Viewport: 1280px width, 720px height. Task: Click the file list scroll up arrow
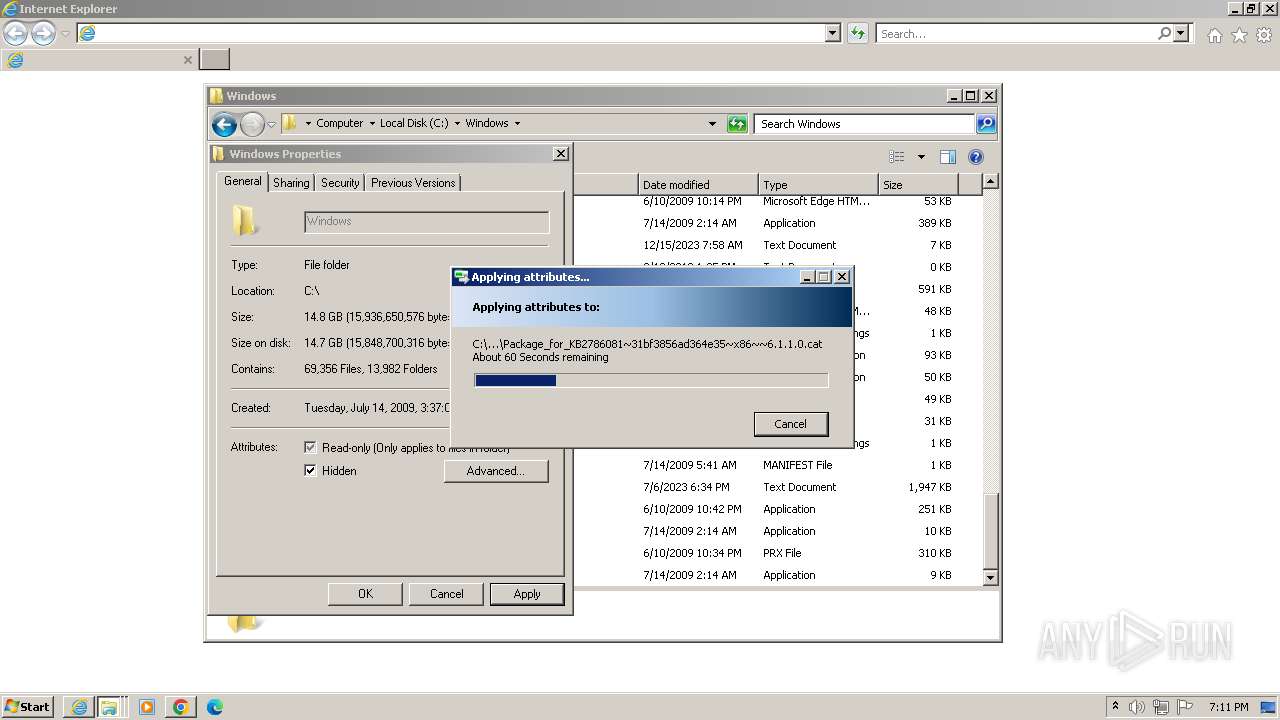point(990,182)
